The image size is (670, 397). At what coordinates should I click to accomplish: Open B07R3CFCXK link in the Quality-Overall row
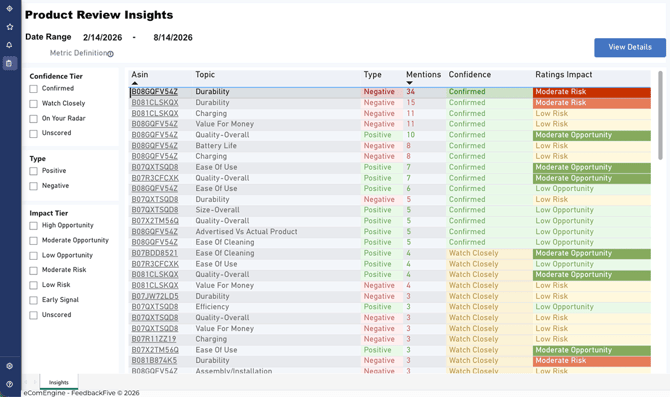point(155,178)
